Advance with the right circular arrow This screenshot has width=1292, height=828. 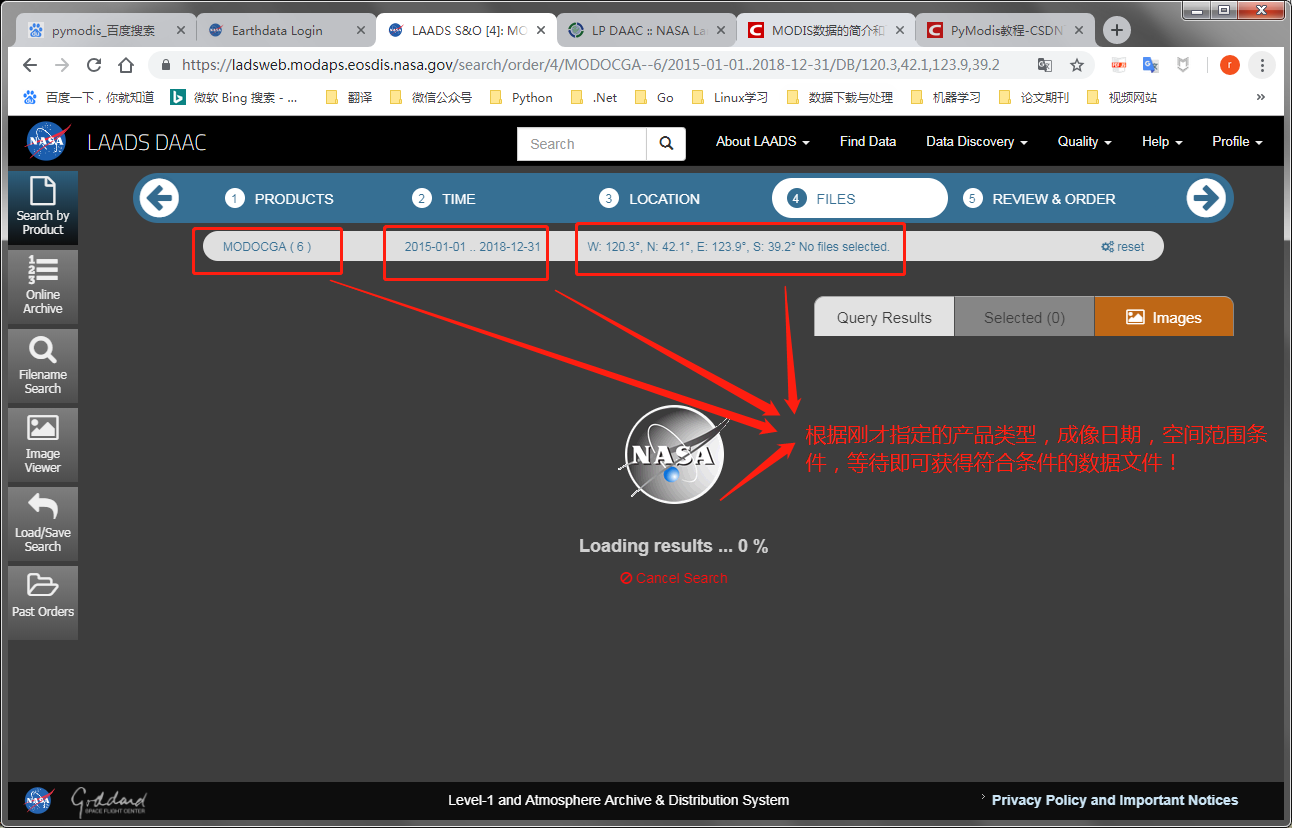1206,198
